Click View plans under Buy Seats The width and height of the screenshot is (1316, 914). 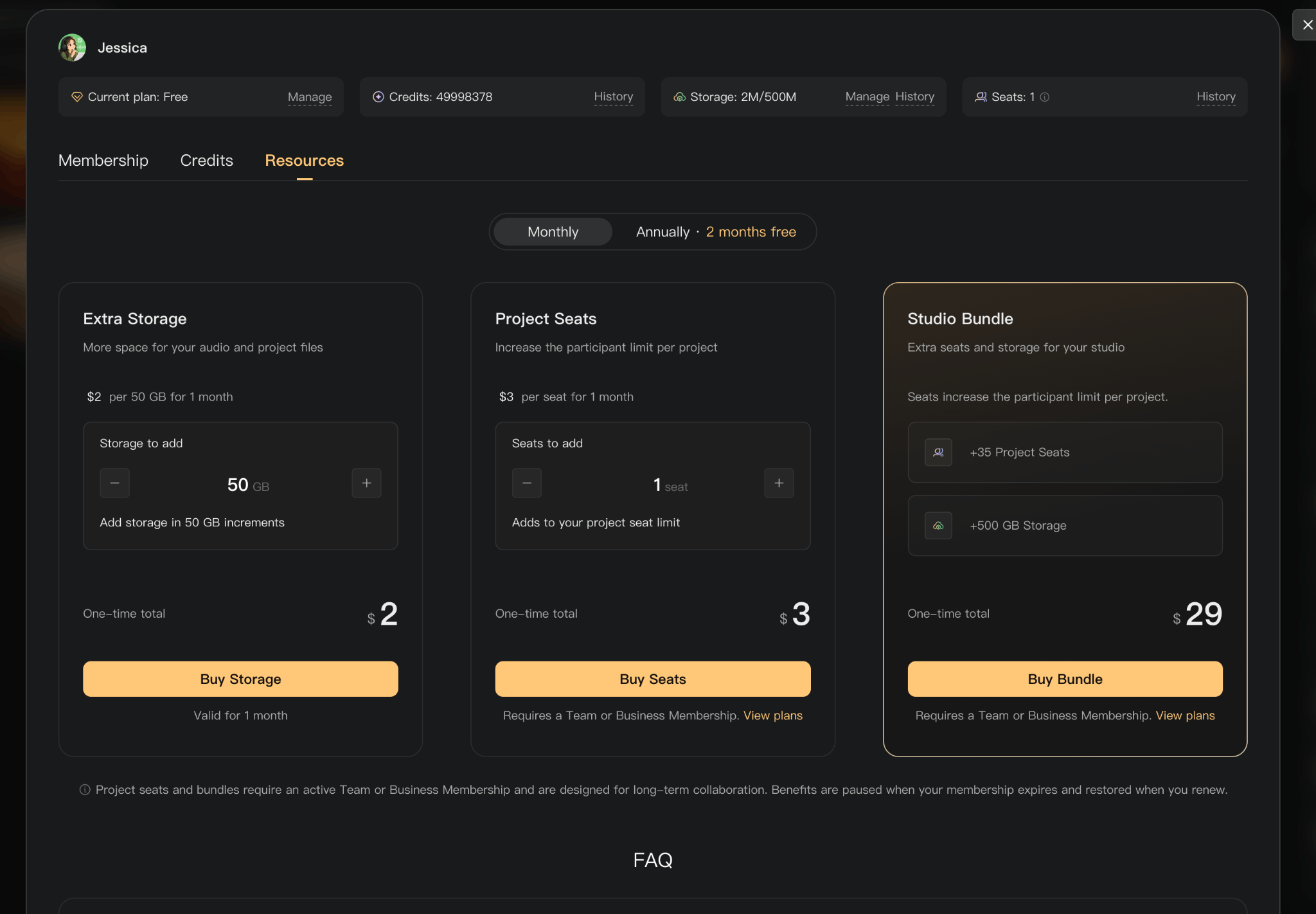point(773,716)
